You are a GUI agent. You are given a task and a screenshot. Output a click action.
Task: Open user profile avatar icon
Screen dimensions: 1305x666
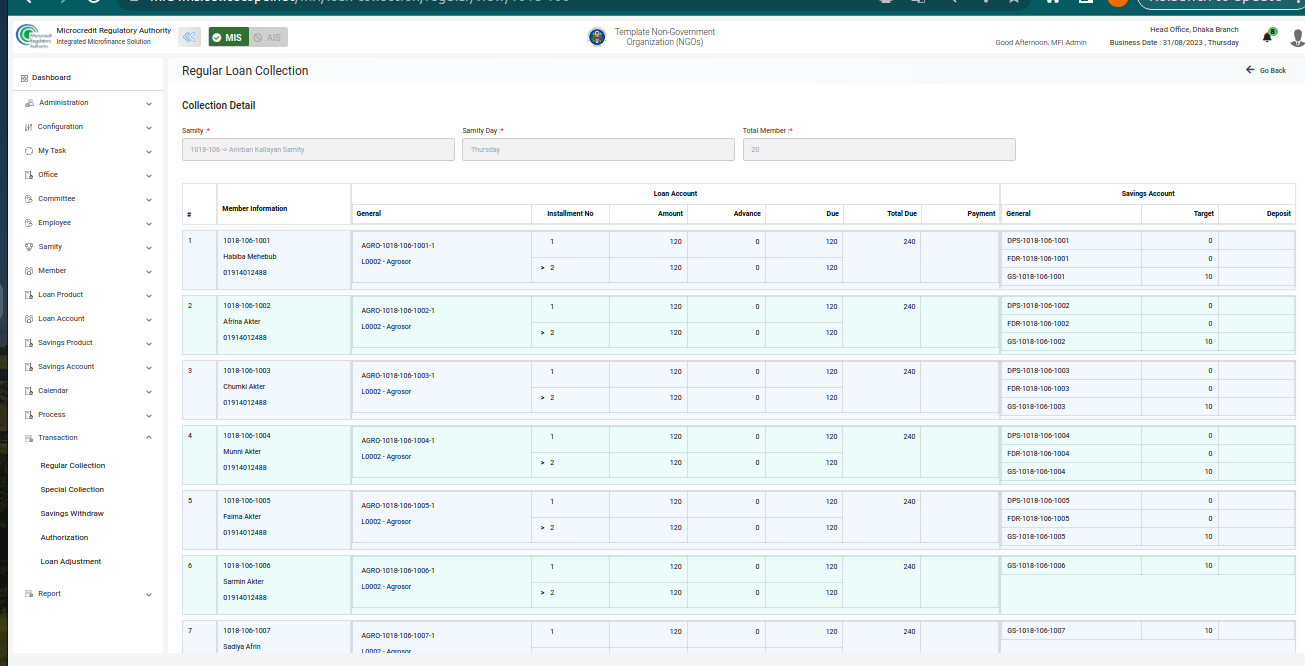coord(1297,38)
